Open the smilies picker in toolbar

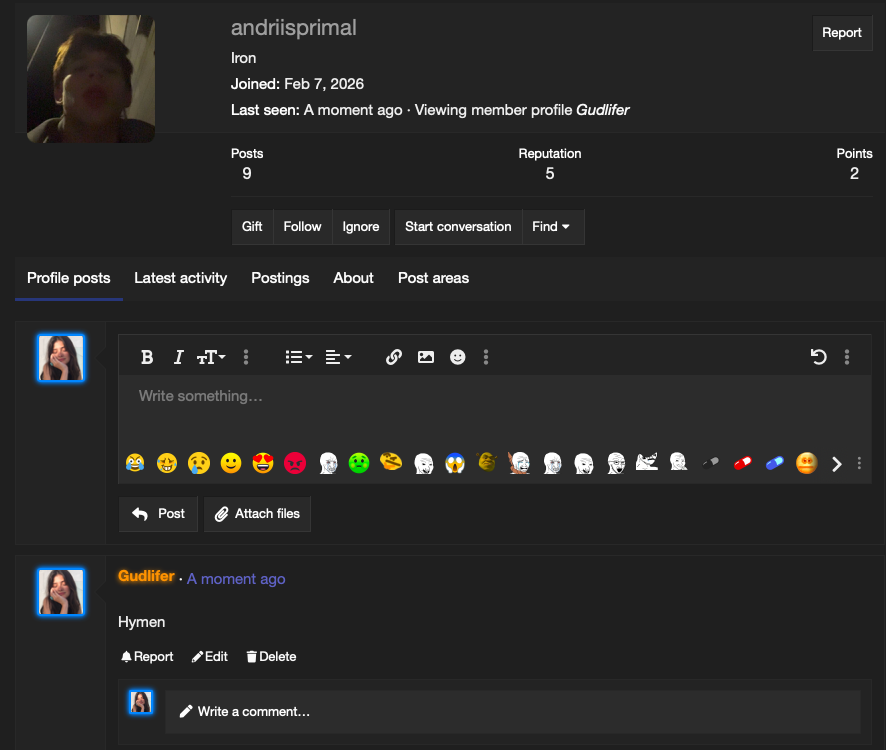click(x=458, y=357)
